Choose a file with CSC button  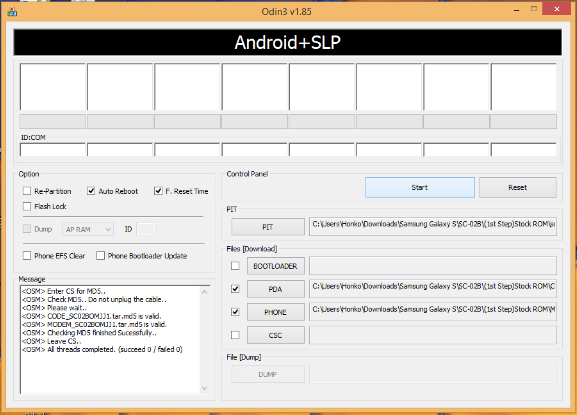[x=276, y=336]
